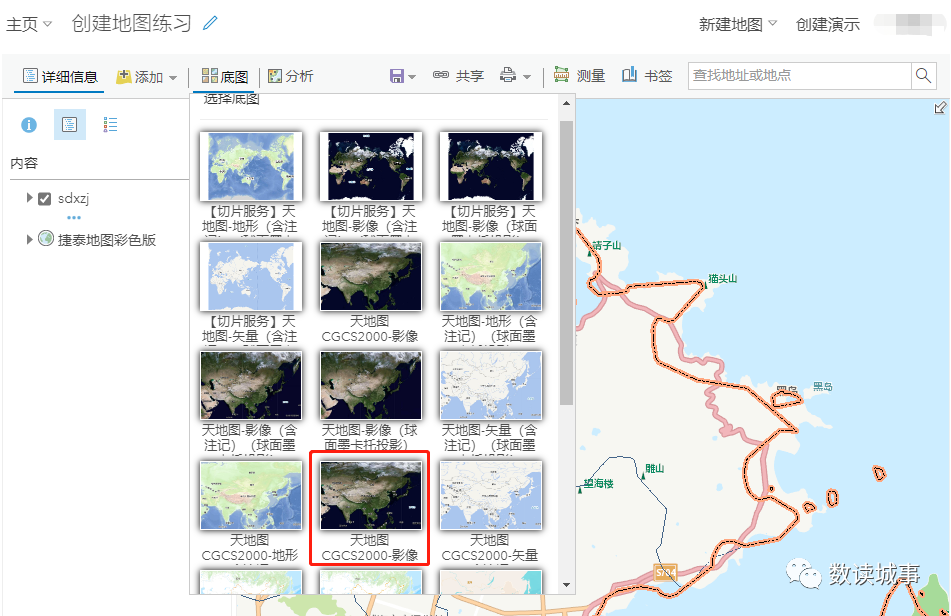
Task: Open the 添加 add layer menu
Action: (147, 77)
